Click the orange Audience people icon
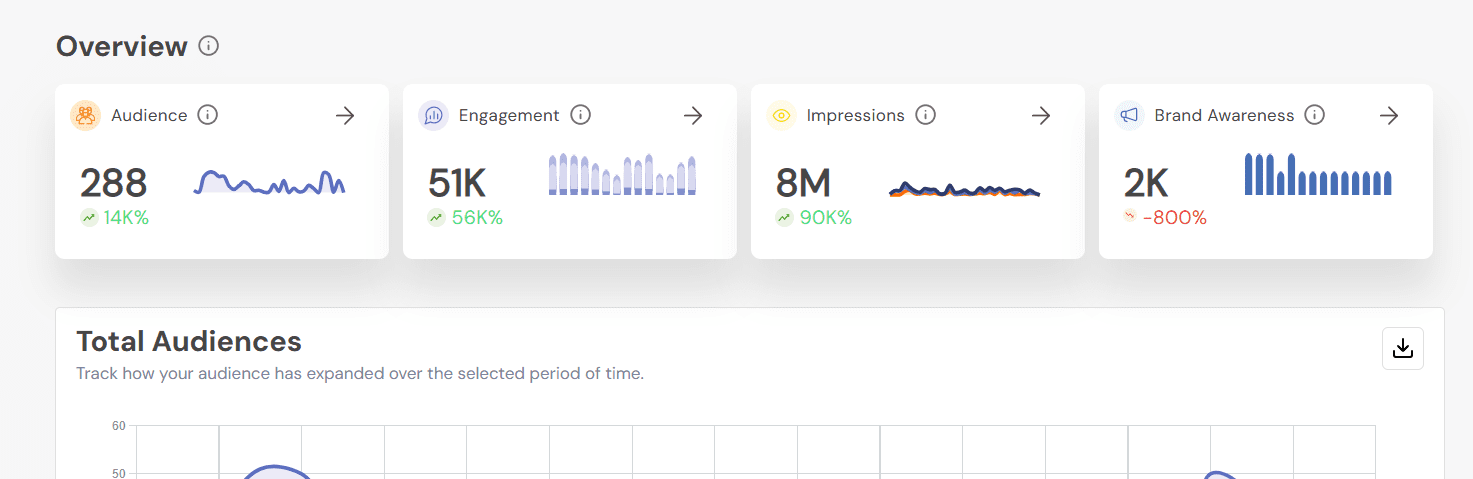The width and height of the screenshot is (1473, 479). pos(85,115)
